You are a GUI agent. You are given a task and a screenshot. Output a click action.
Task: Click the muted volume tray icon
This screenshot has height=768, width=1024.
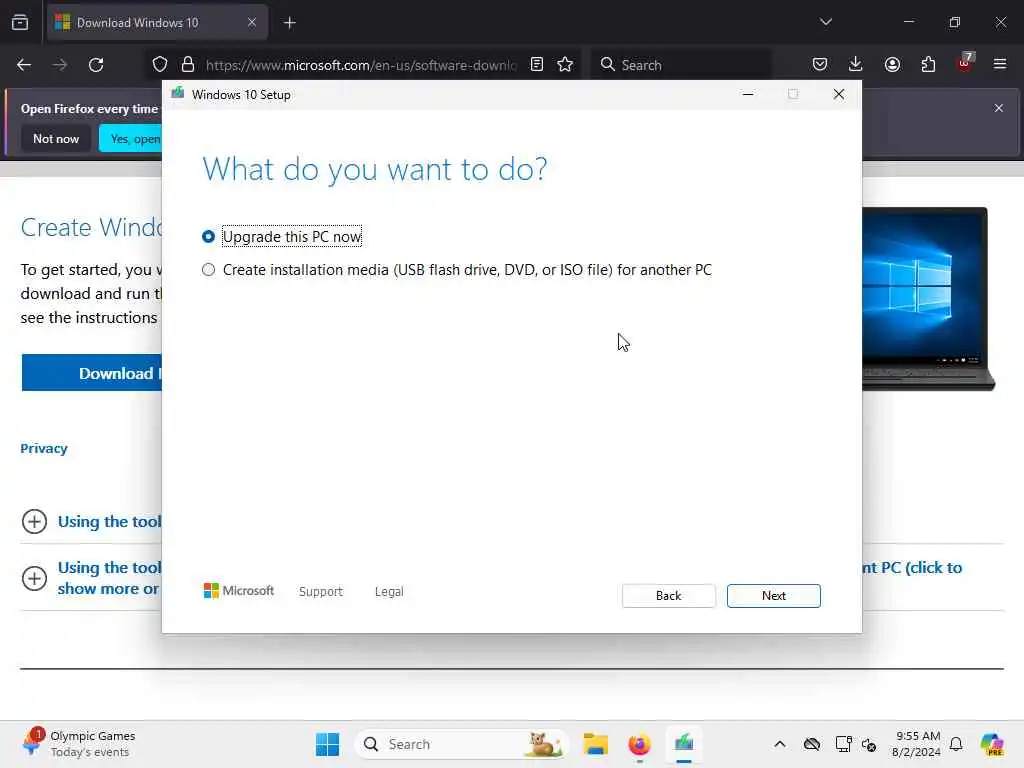tap(869, 744)
